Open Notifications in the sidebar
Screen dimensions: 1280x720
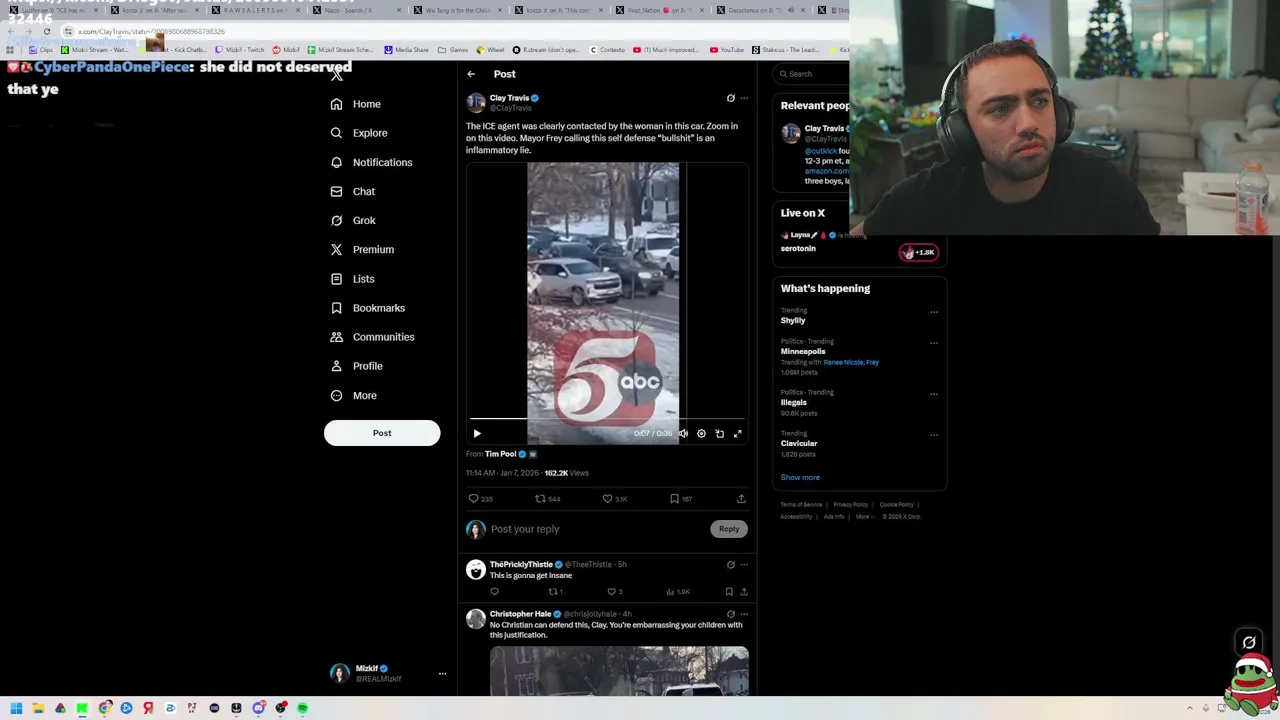pyautogui.click(x=371, y=162)
